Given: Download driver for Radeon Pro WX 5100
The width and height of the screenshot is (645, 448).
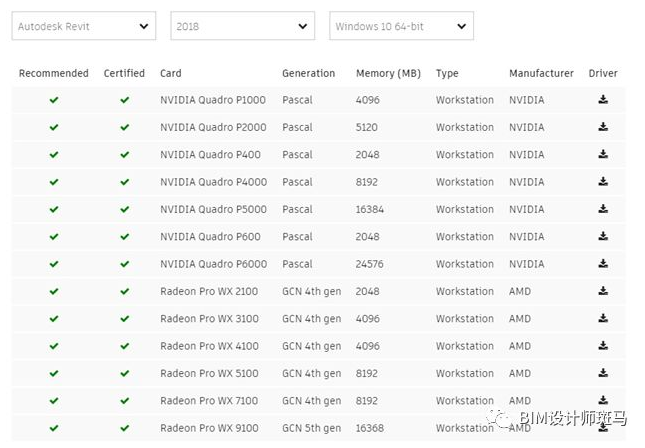Looking at the screenshot, I should coord(603,373).
